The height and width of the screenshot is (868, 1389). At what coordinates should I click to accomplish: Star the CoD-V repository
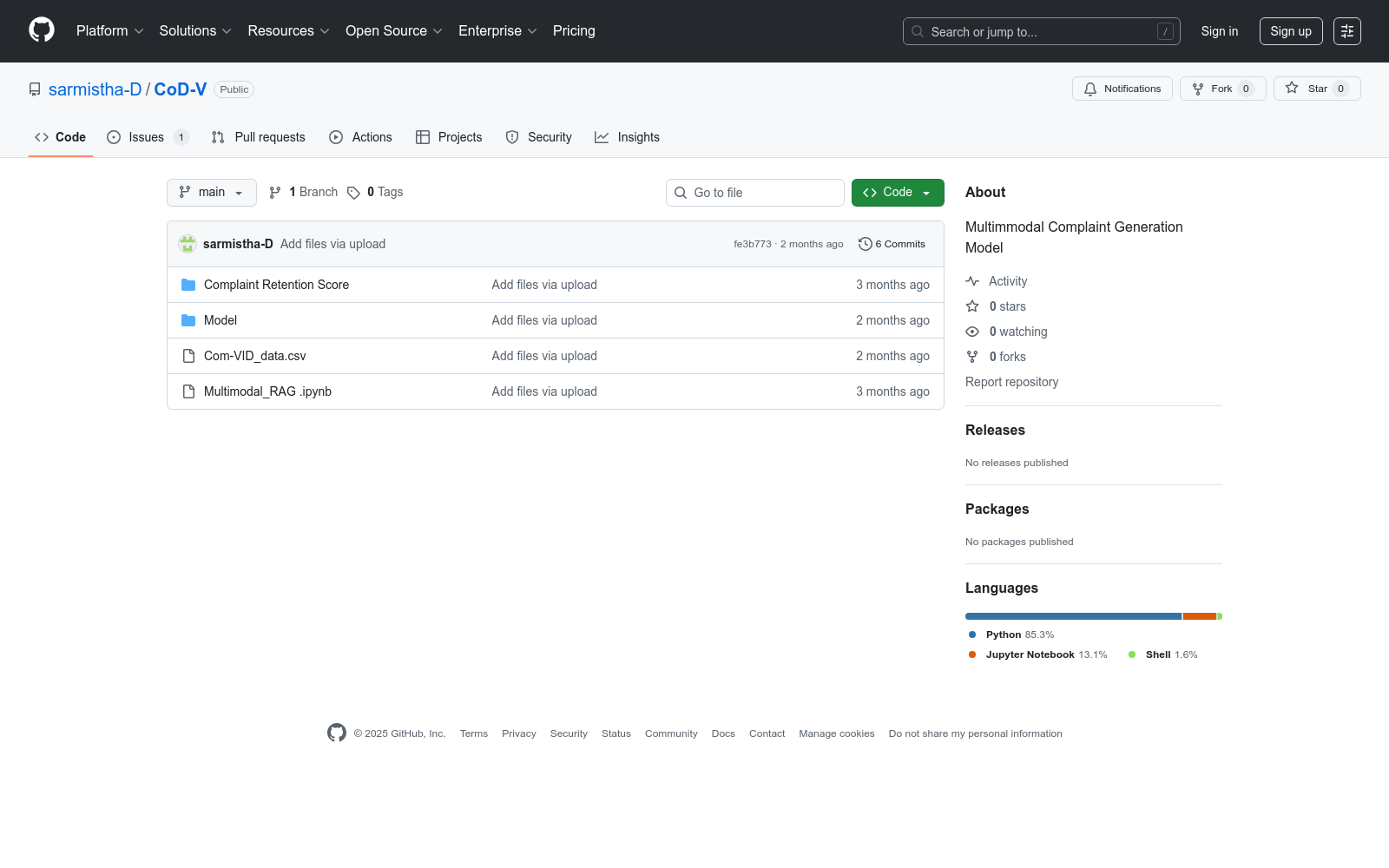pos(1316,89)
